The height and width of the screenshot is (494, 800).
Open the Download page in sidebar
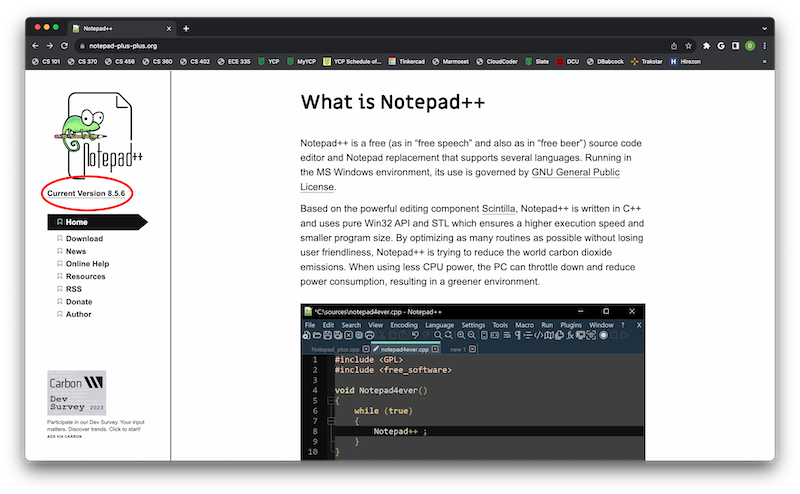(x=84, y=239)
